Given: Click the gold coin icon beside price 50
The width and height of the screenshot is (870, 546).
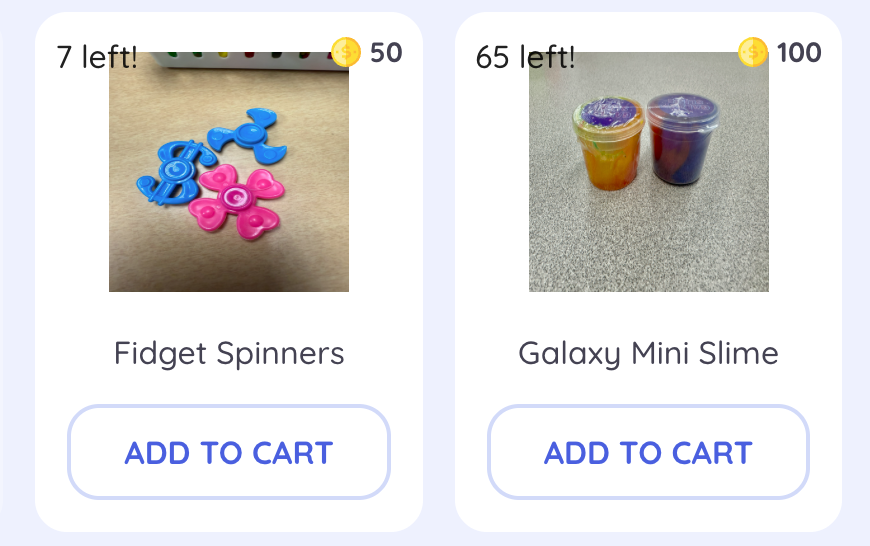Looking at the screenshot, I should (x=345, y=52).
